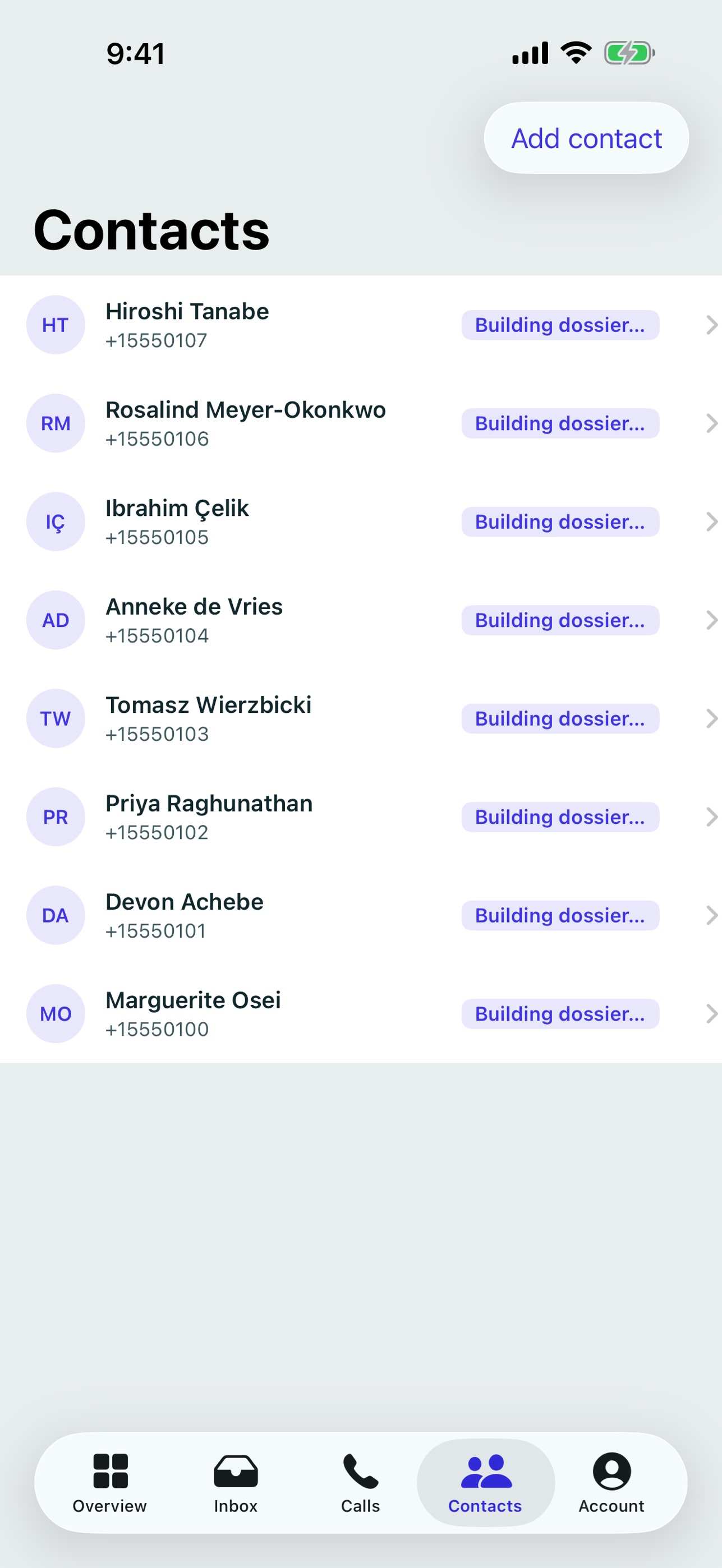The image size is (722, 1568).
Task: Tap the TW avatar for Tomasz
Action: (56, 718)
